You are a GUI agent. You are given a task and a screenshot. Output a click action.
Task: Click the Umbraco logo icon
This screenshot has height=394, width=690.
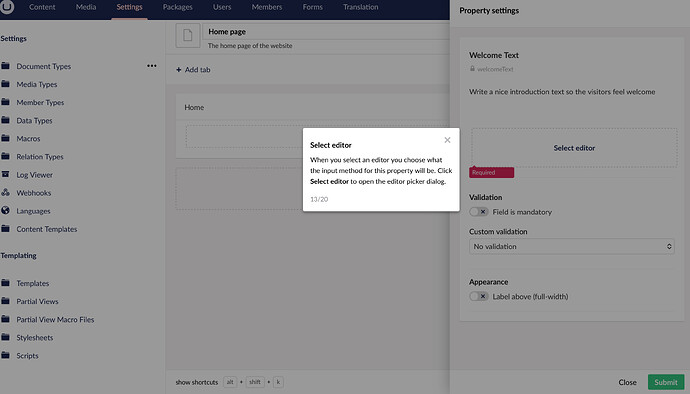pyautogui.click(x=7, y=7)
